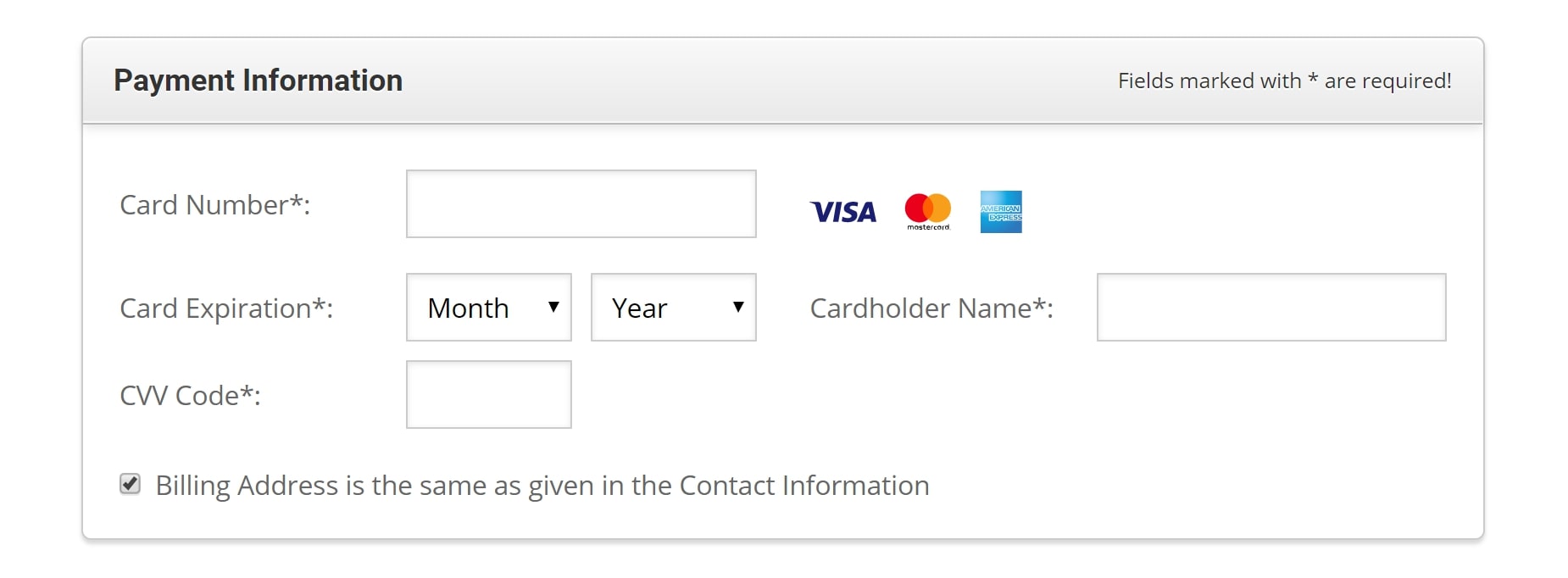The height and width of the screenshot is (578, 1568).
Task: Click the American Express logo
Action: point(1001,212)
